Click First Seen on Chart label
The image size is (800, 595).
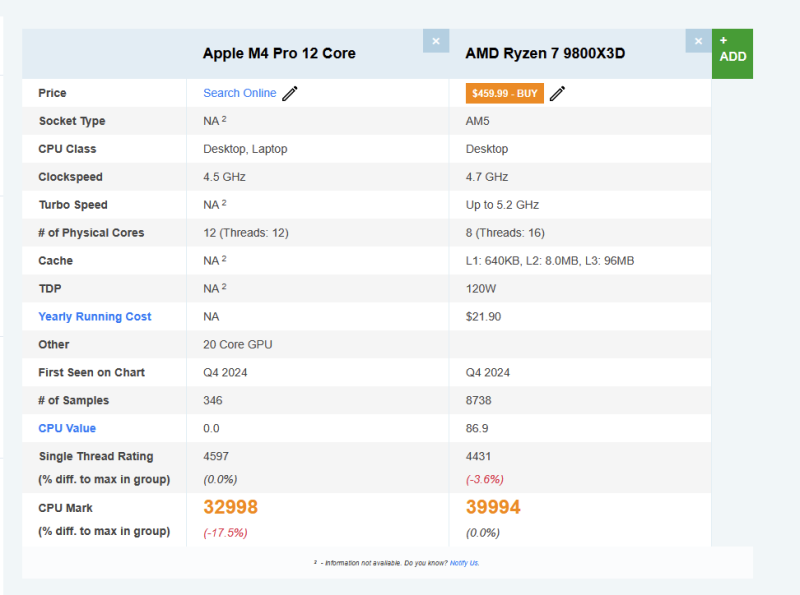pyautogui.click(x=92, y=373)
